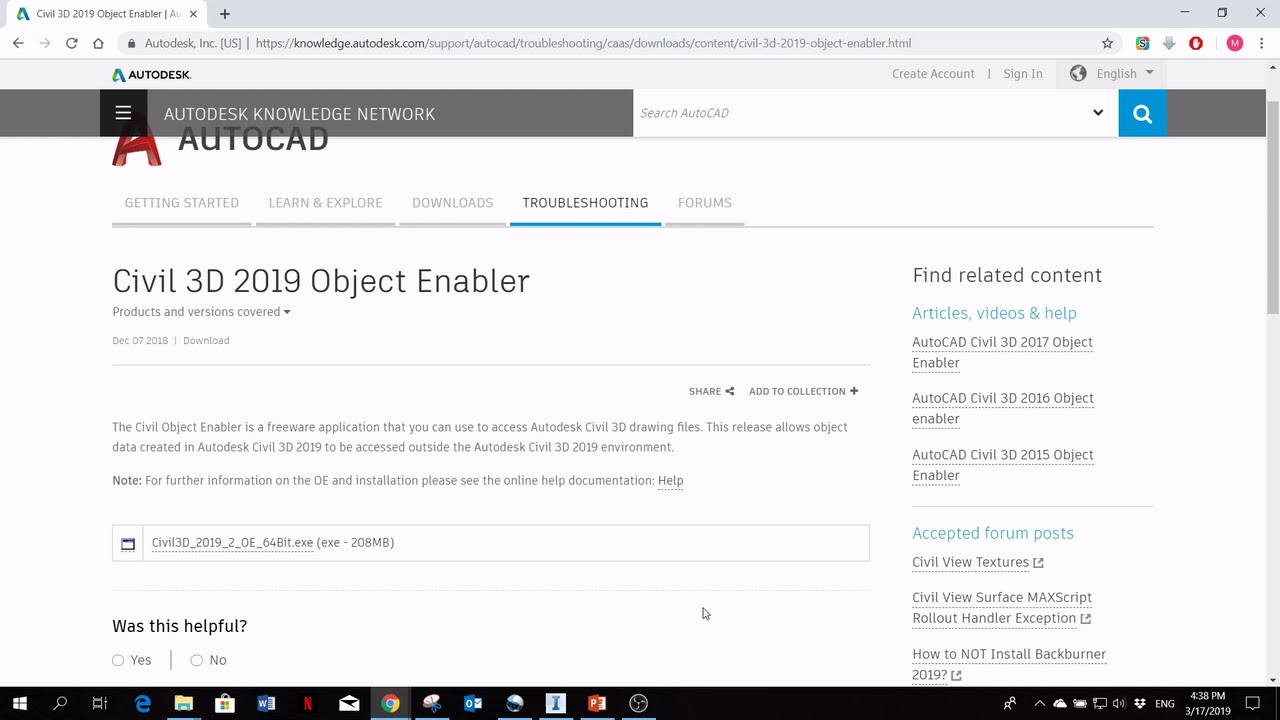Open Civil View Surface MAXScript Rollout post

1002,608
